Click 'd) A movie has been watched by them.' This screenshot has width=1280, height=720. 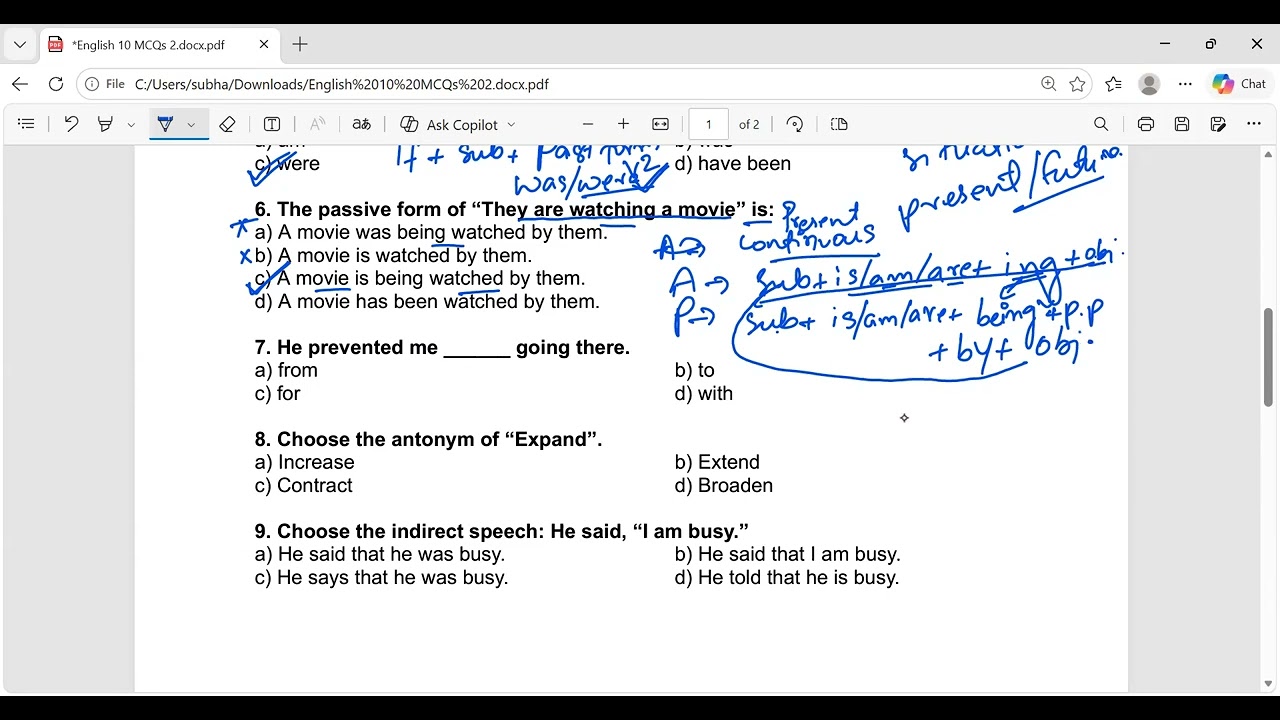[x=427, y=301]
